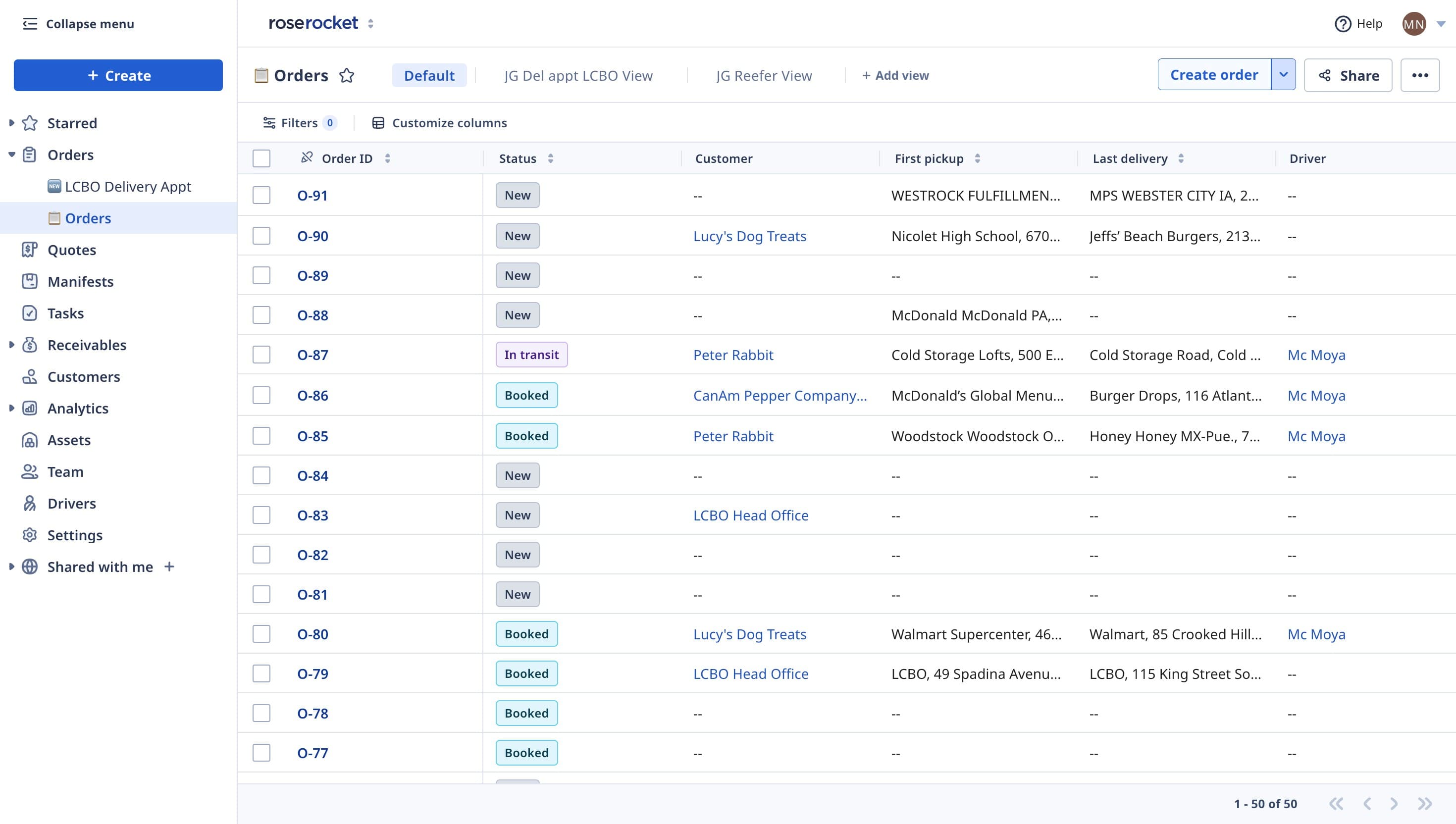Viewport: 1456px width, 824px height.
Task: Go to the last page double-arrow
Action: (x=1425, y=804)
